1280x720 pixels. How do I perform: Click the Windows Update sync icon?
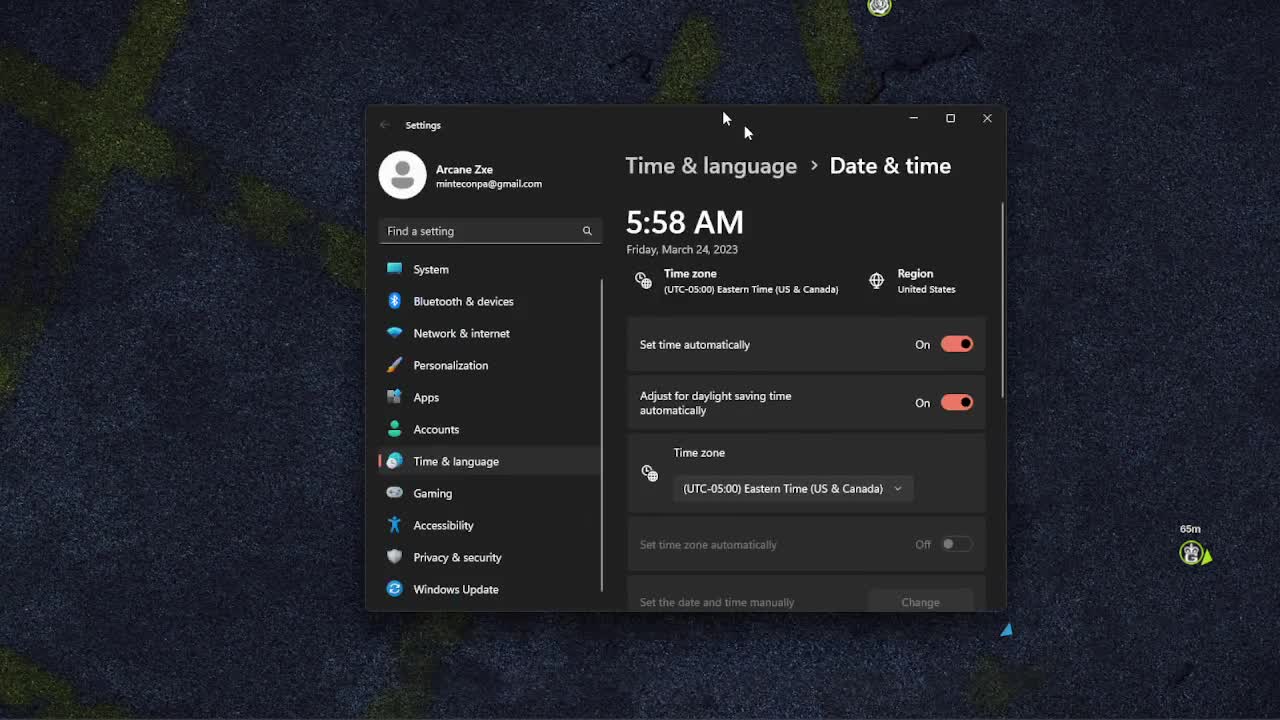[394, 589]
